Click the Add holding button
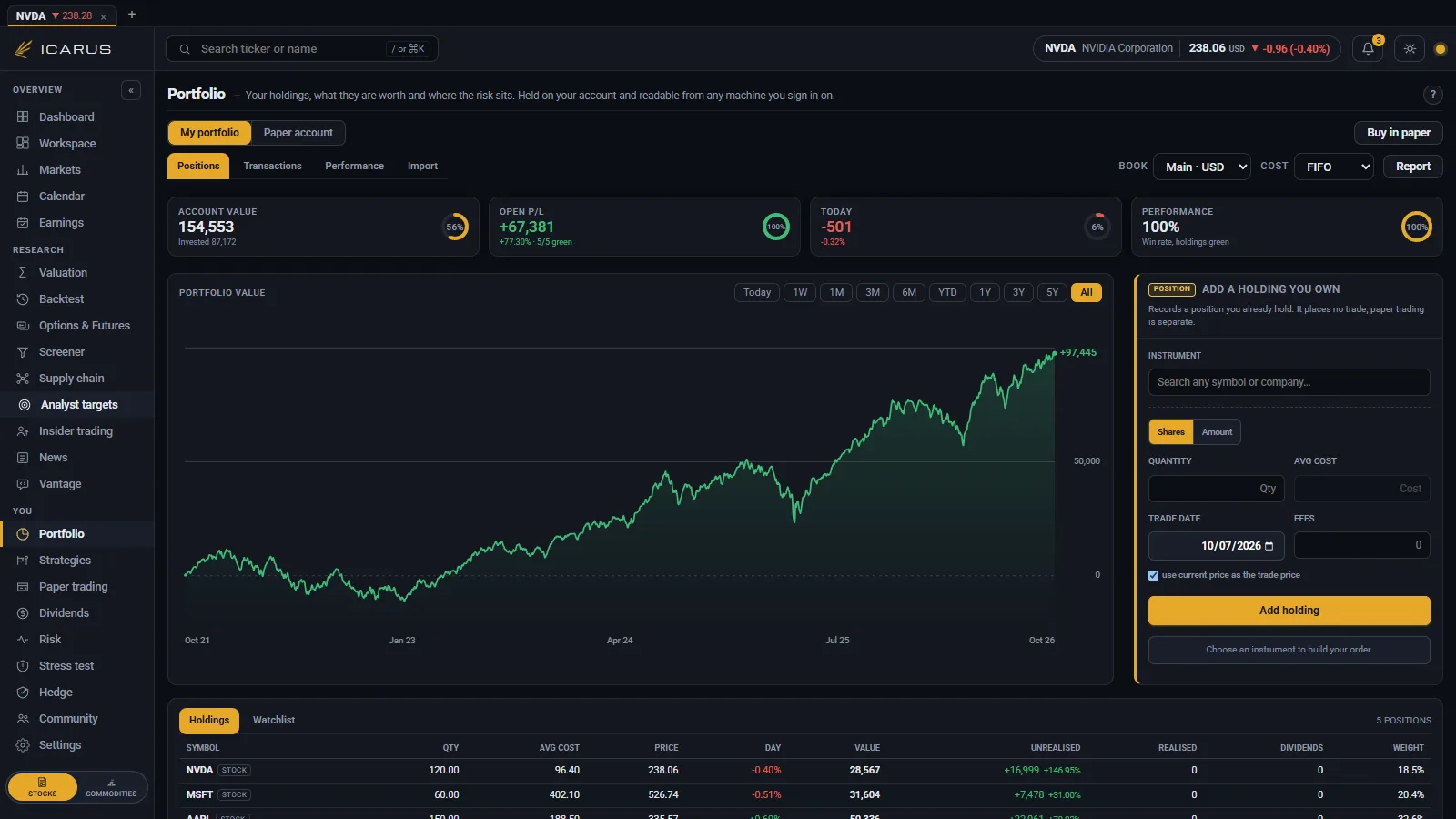The height and width of the screenshot is (819, 1456). (1289, 611)
